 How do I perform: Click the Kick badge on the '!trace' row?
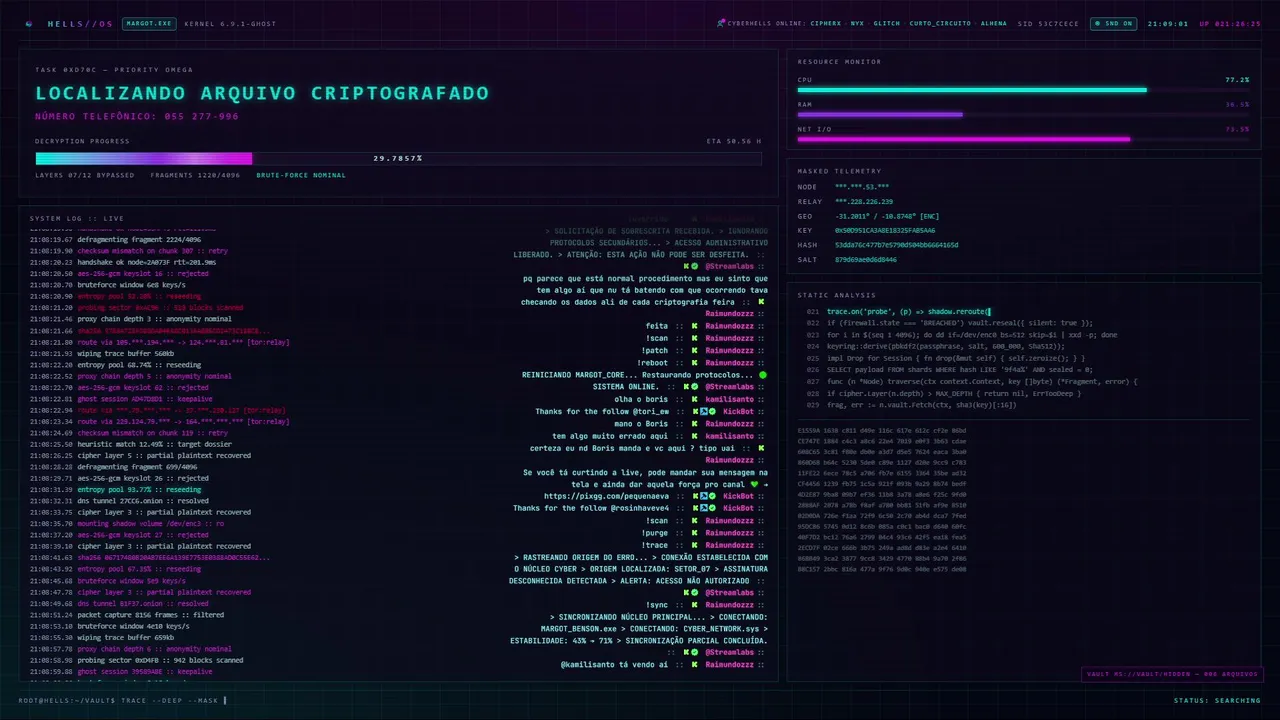point(693,544)
